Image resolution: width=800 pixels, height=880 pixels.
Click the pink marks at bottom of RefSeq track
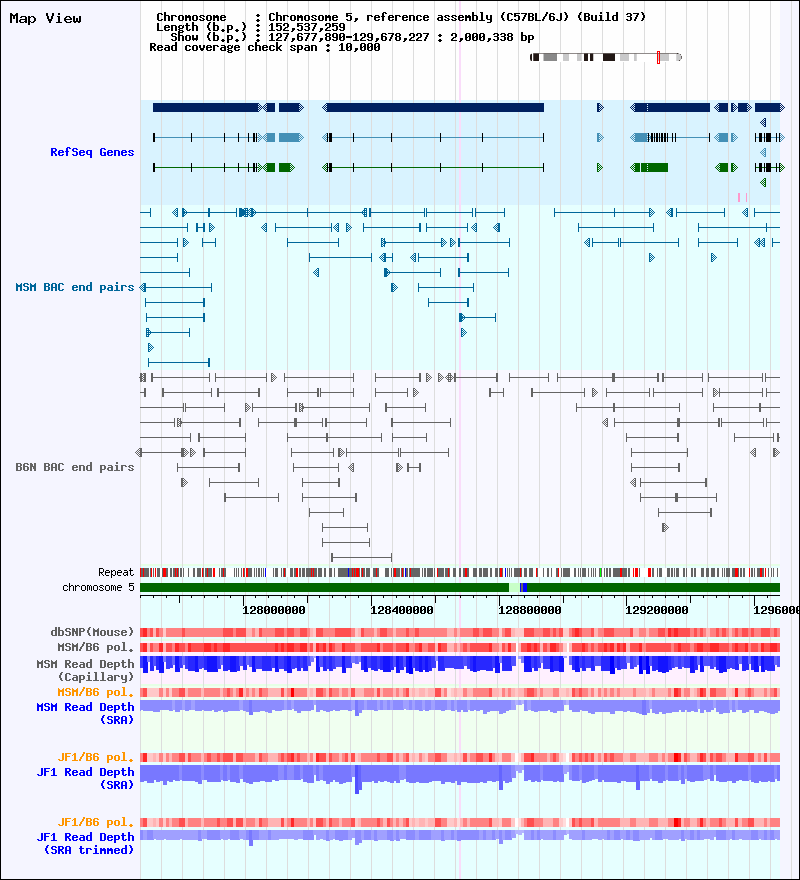[742, 197]
